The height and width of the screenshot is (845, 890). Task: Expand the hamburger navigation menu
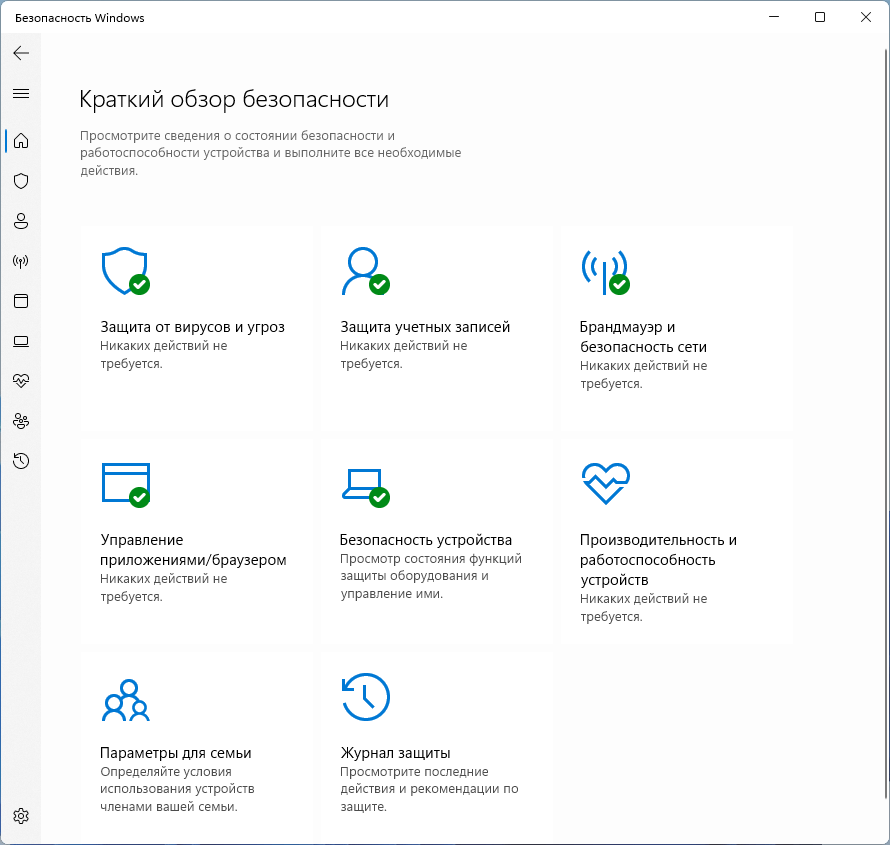(x=21, y=93)
